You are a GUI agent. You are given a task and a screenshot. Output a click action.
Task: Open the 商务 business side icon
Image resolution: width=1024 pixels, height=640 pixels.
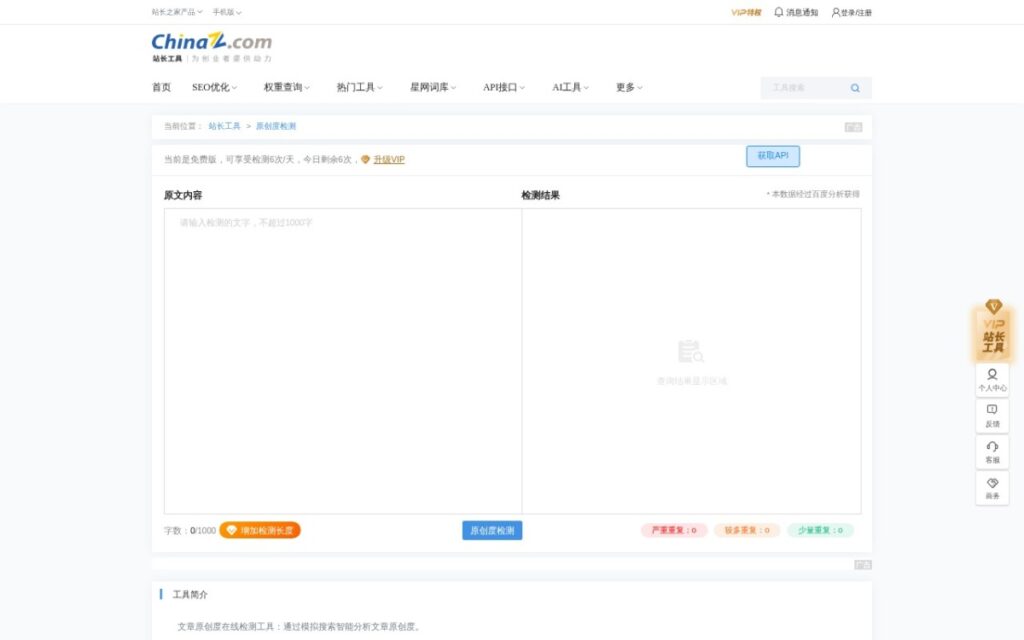click(x=992, y=488)
